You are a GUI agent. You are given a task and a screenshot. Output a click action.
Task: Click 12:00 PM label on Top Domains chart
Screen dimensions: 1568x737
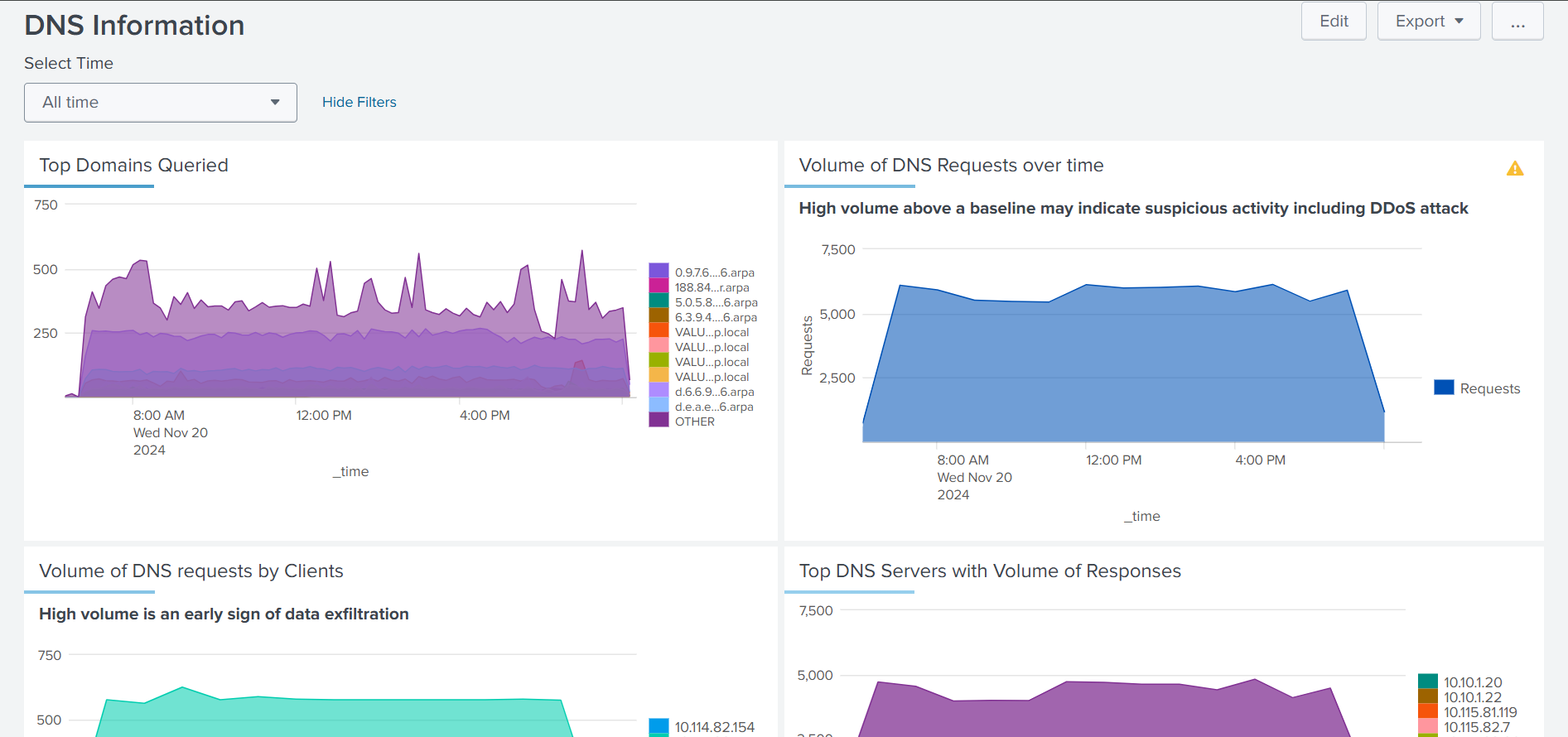(324, 415)
